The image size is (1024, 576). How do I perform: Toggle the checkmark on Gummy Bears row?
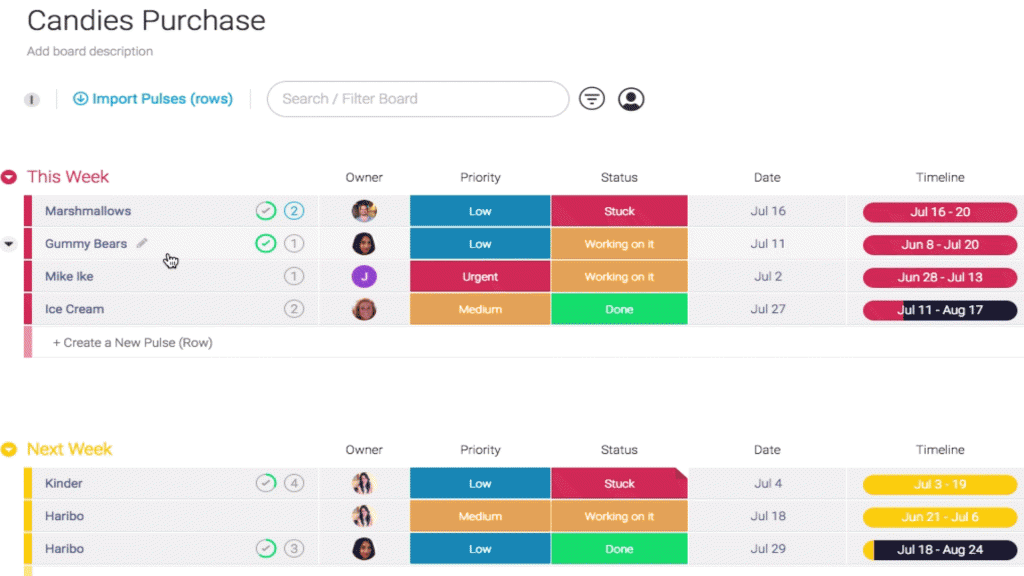tap(265, 244)
